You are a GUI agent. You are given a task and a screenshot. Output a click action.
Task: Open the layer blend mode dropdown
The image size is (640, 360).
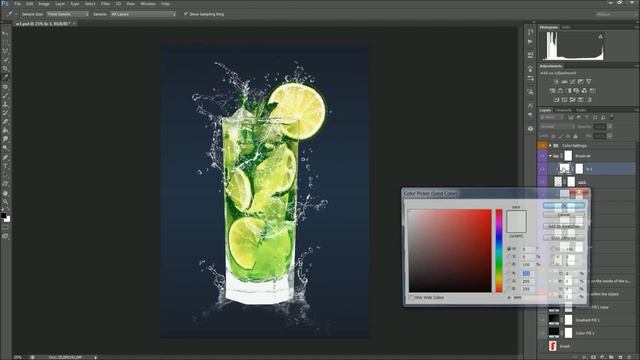[557, 127]
